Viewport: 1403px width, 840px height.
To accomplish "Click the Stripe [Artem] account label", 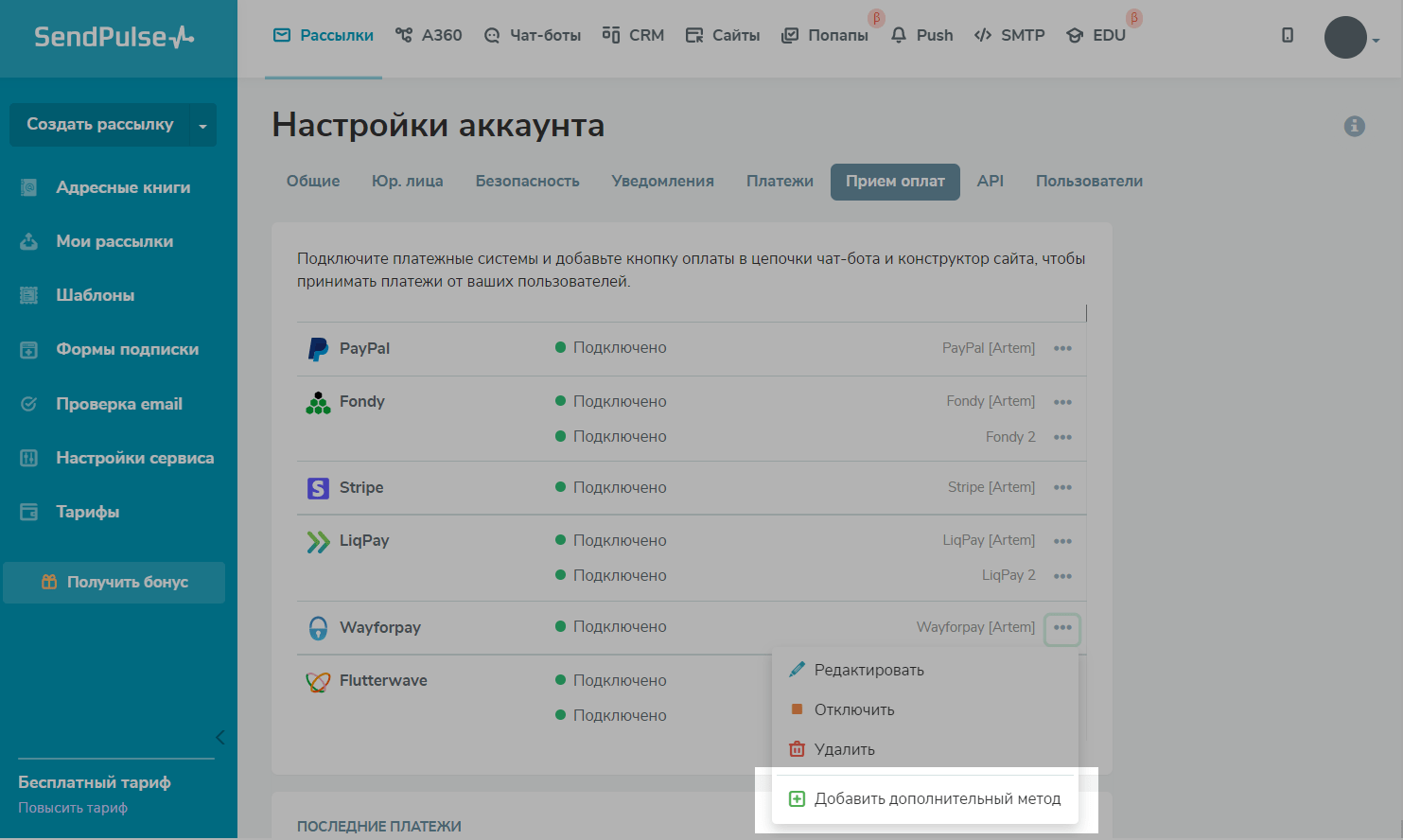I will [x=991, y=487].
